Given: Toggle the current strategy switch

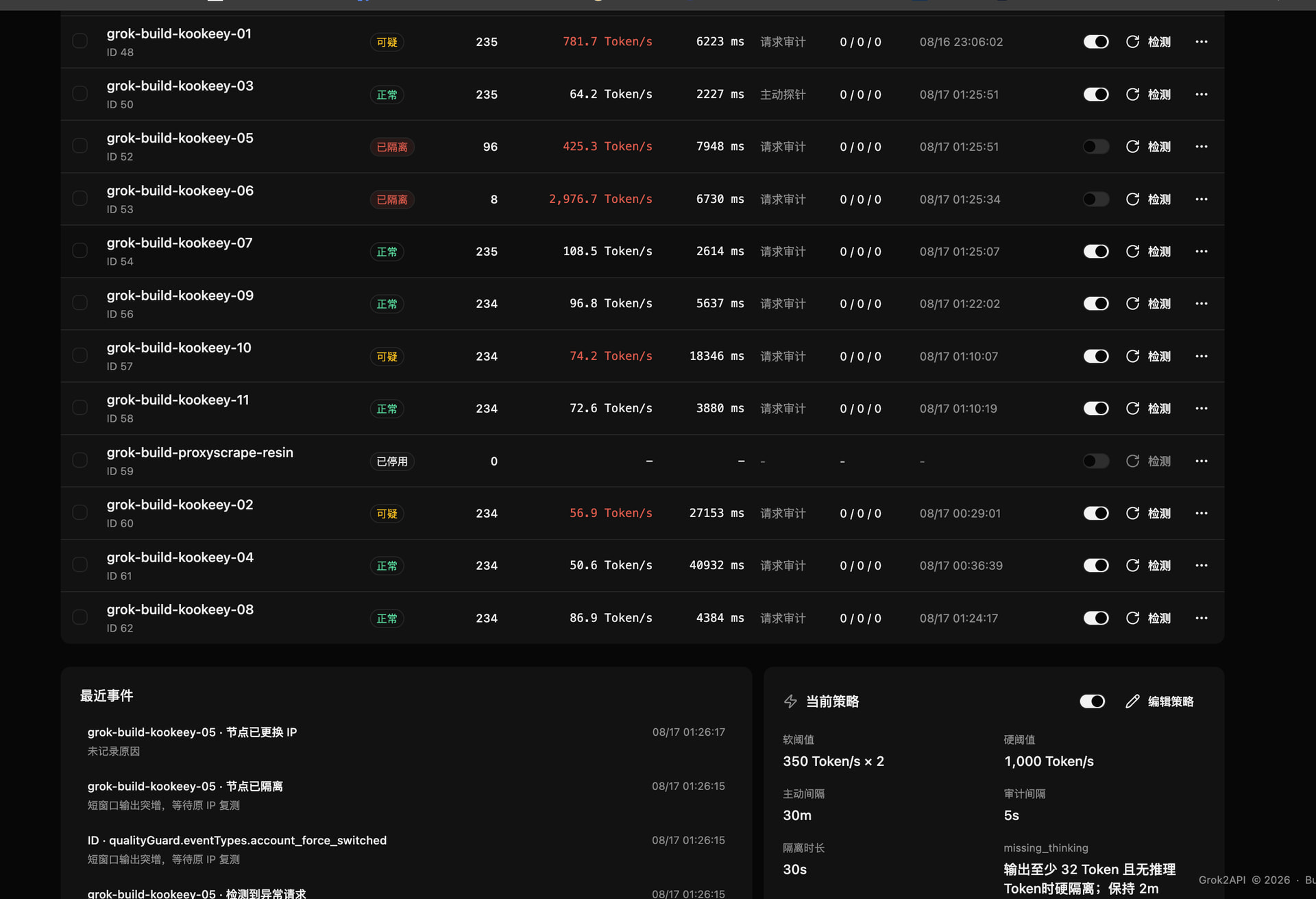Looking at the screenshot, I should [1092, 702].
